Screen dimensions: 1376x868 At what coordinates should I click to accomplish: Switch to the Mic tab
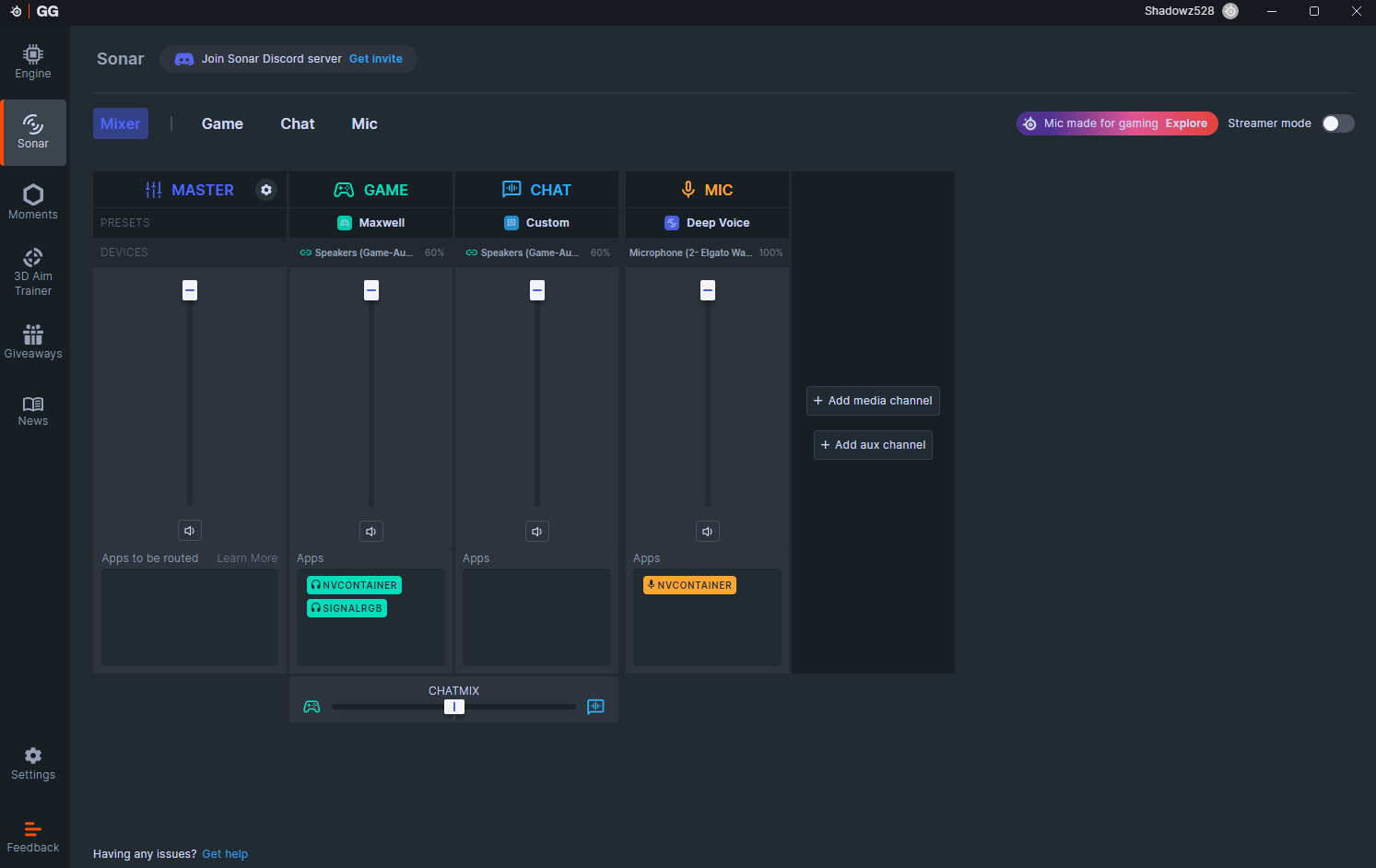pyautogui.click(x=364, y=123)
